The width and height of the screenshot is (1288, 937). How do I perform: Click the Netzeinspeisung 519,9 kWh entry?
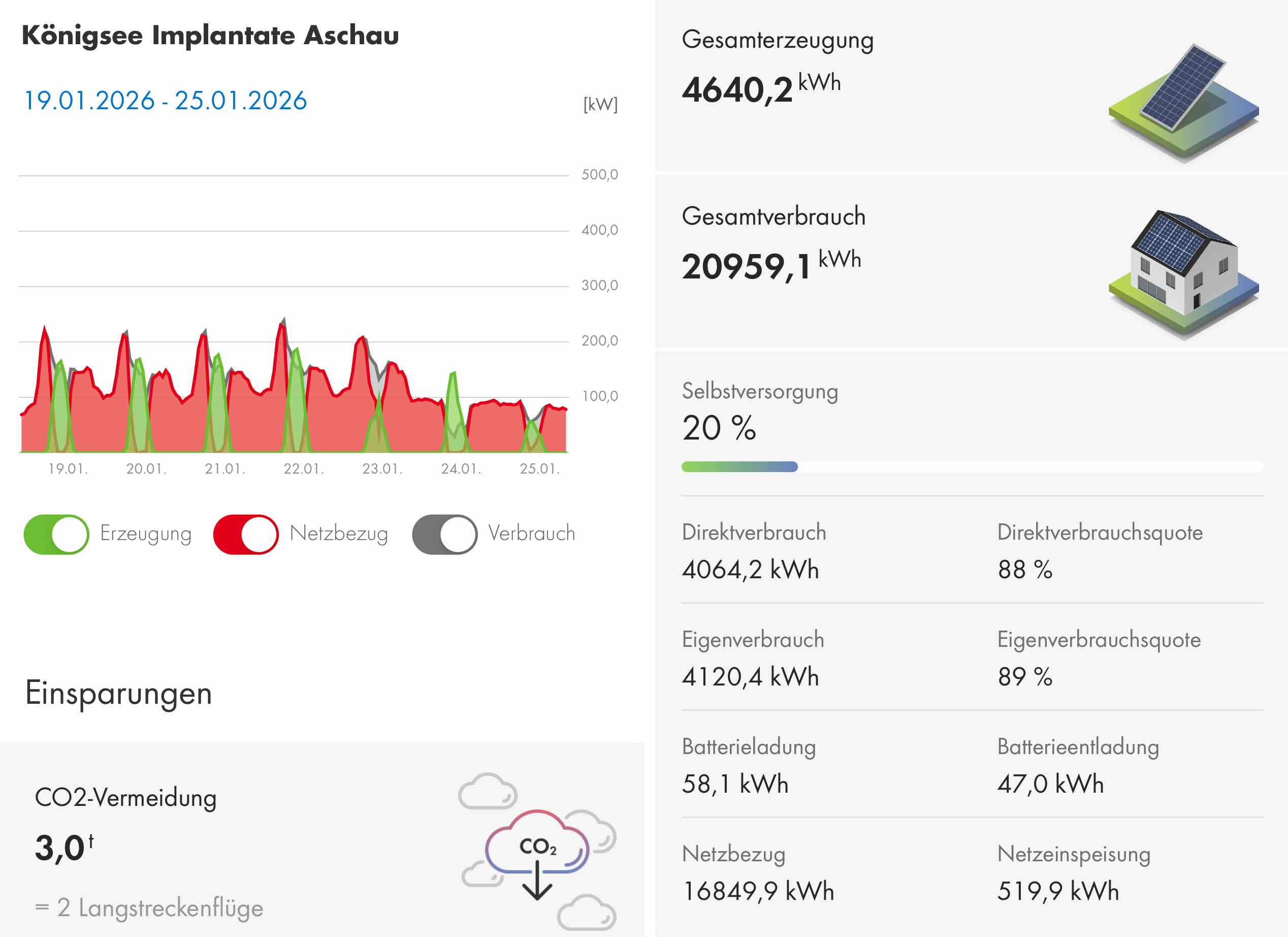tap(1057, 890)
